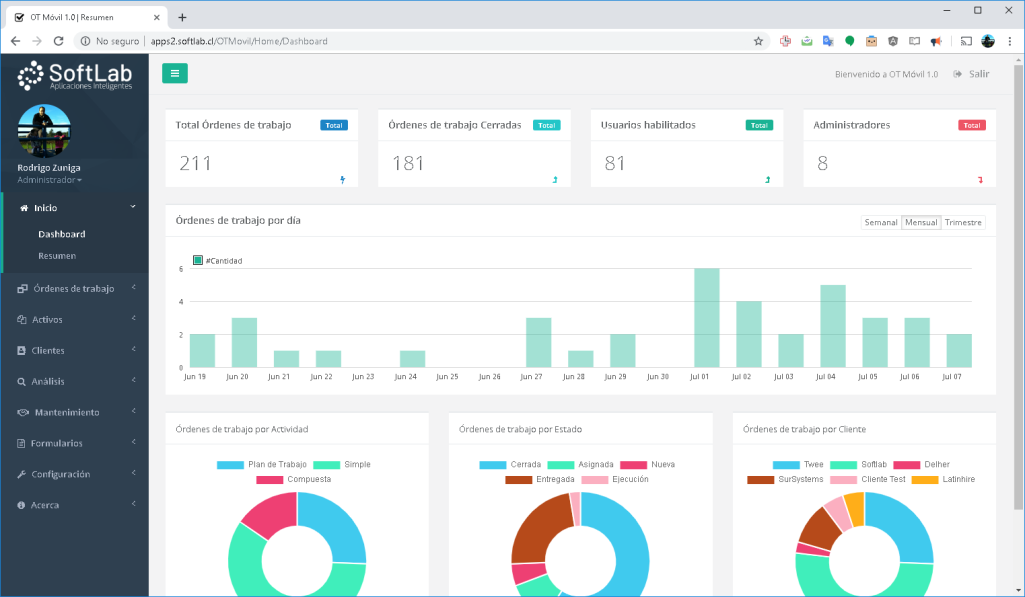Expand the Activos menu chevron
The image size is (1025, 597).
point(133,318)
